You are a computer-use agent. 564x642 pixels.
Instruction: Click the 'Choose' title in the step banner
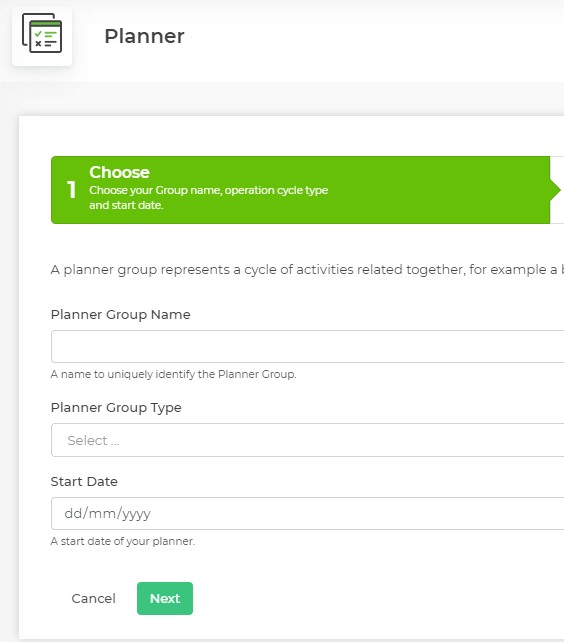tap(119, 172)
